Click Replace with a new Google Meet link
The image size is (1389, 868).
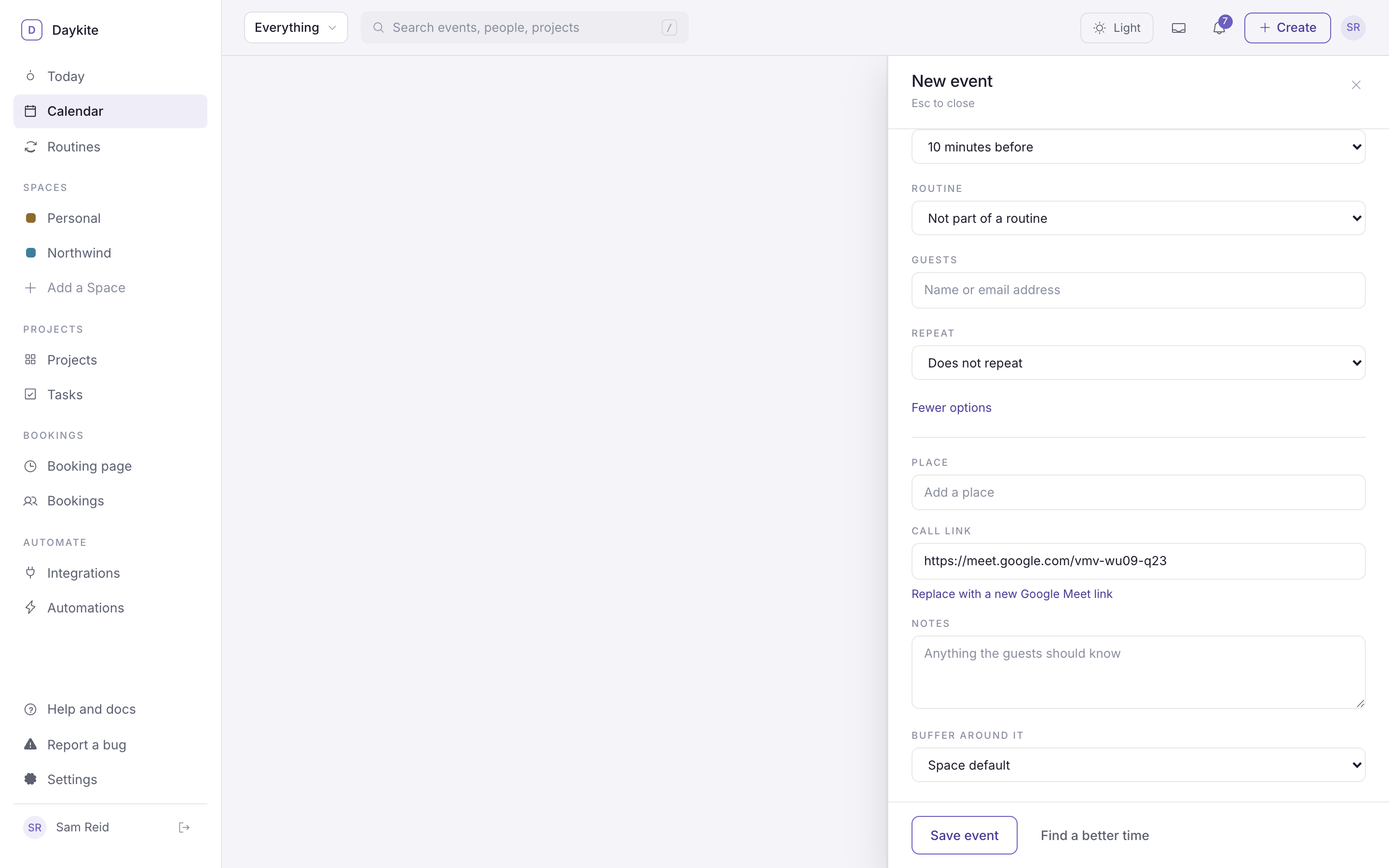click(x=1012, y=594)
